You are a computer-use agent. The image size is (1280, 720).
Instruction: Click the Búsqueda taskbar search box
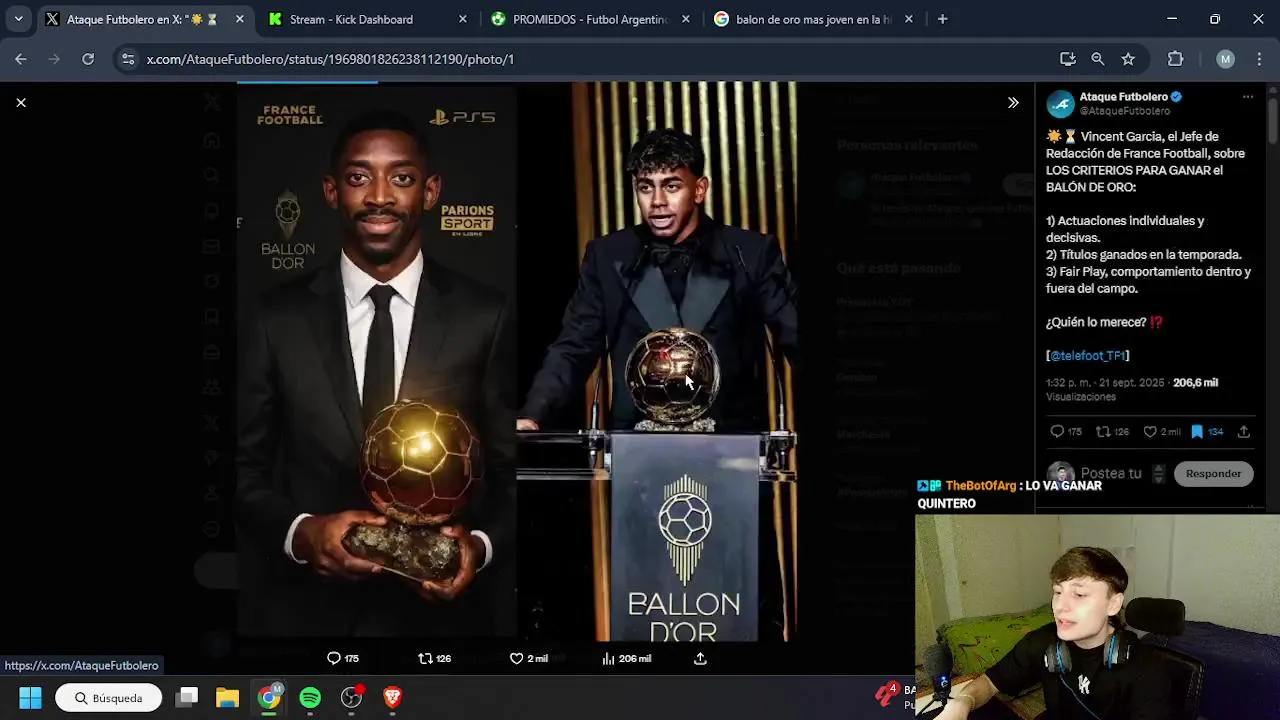coord(108,697)
